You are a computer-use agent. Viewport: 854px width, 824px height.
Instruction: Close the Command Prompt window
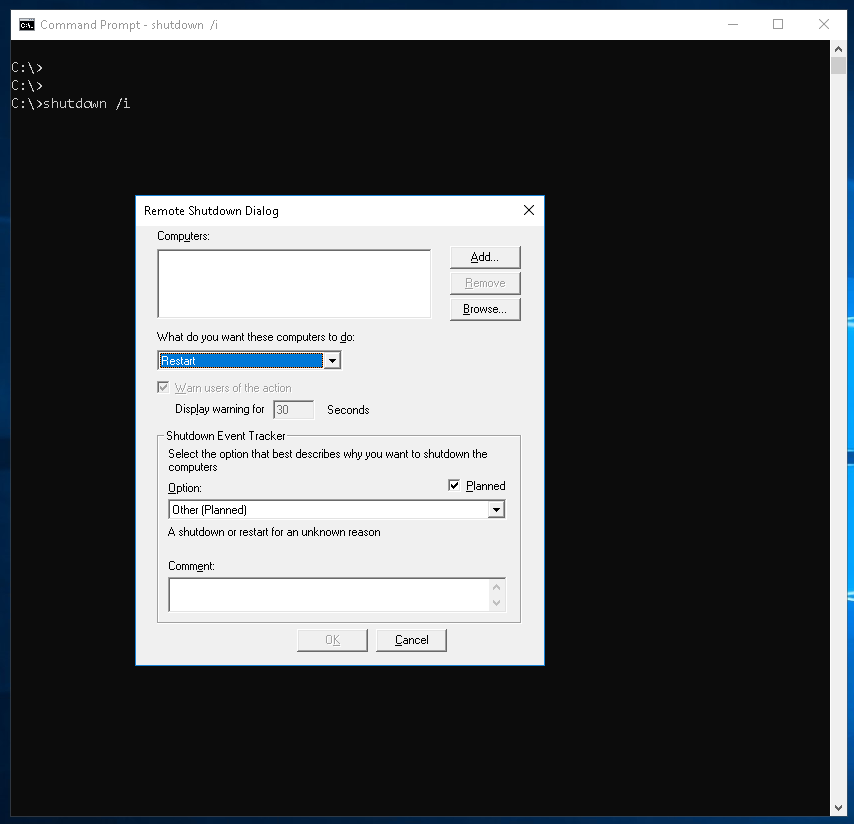click(824, 25)
